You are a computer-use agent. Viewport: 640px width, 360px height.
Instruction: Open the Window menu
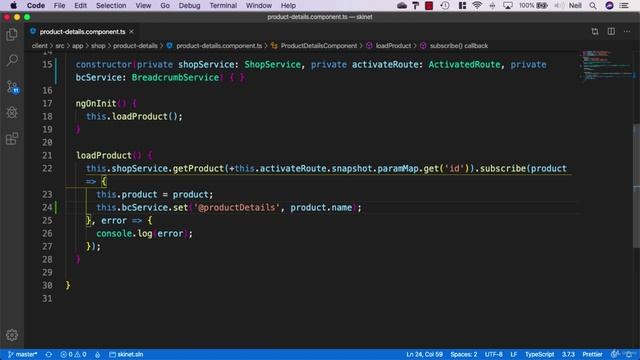coord(259,5)
